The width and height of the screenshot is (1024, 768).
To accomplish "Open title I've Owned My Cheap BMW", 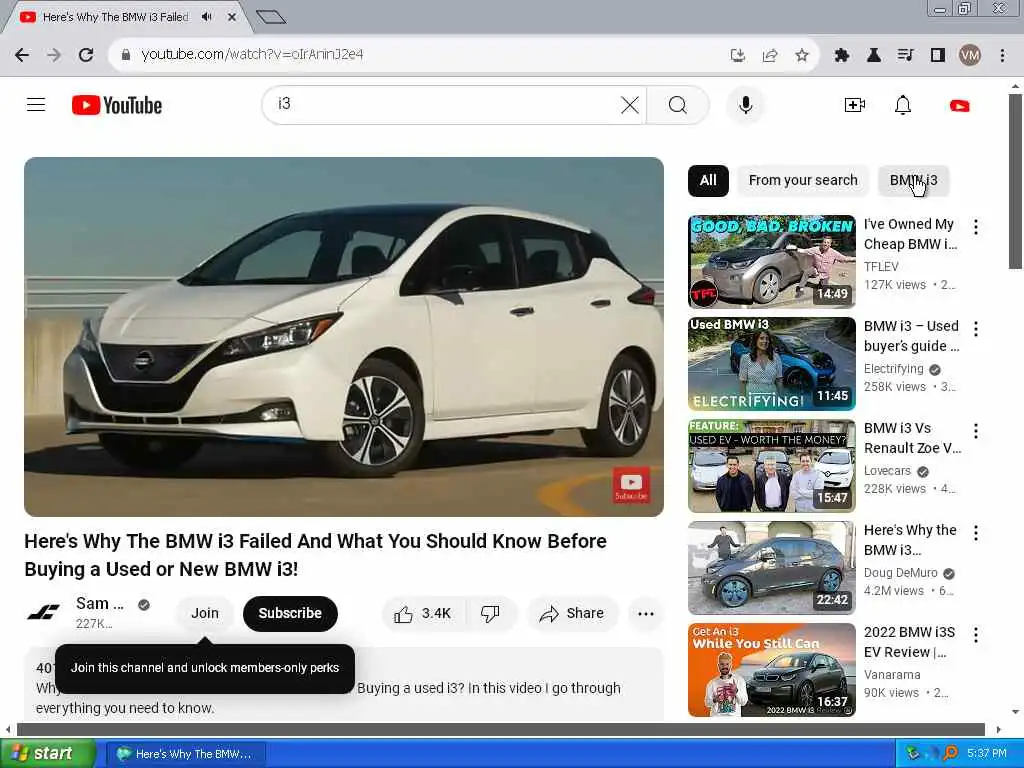I will tap(910, 234).
